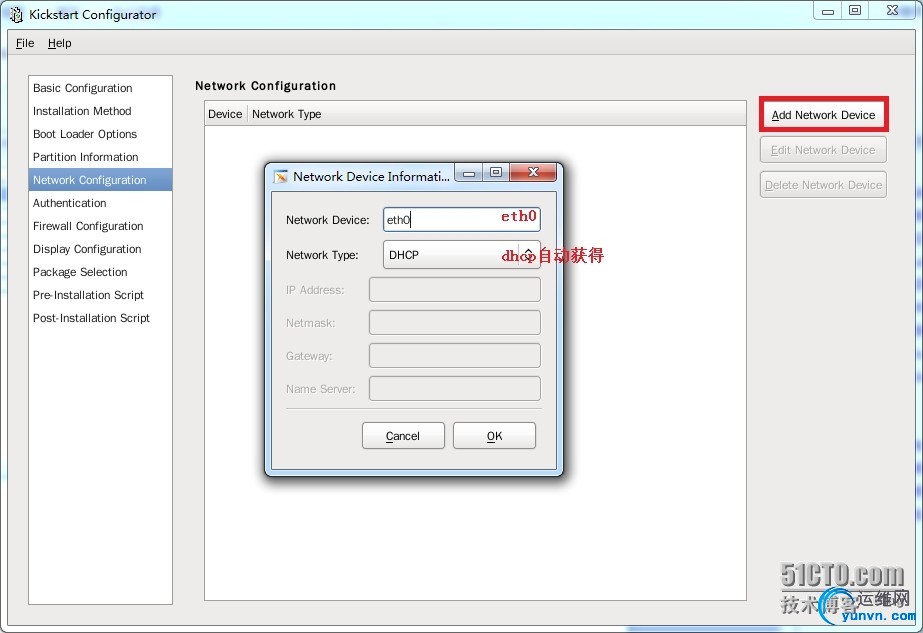Maximize the Kickstart Configurator window
Screen dimensions: 923x633
[855, 10]
